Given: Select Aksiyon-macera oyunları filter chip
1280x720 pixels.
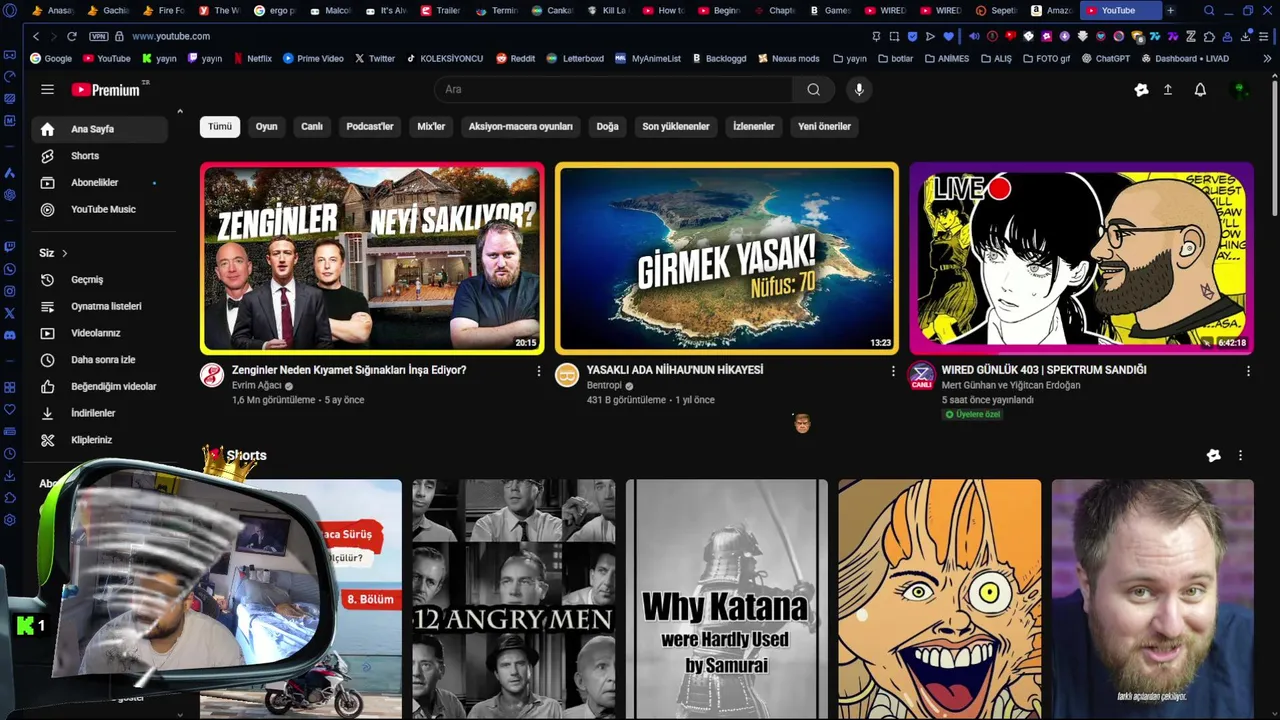Looking at the screenshot, I should point(521,126).
